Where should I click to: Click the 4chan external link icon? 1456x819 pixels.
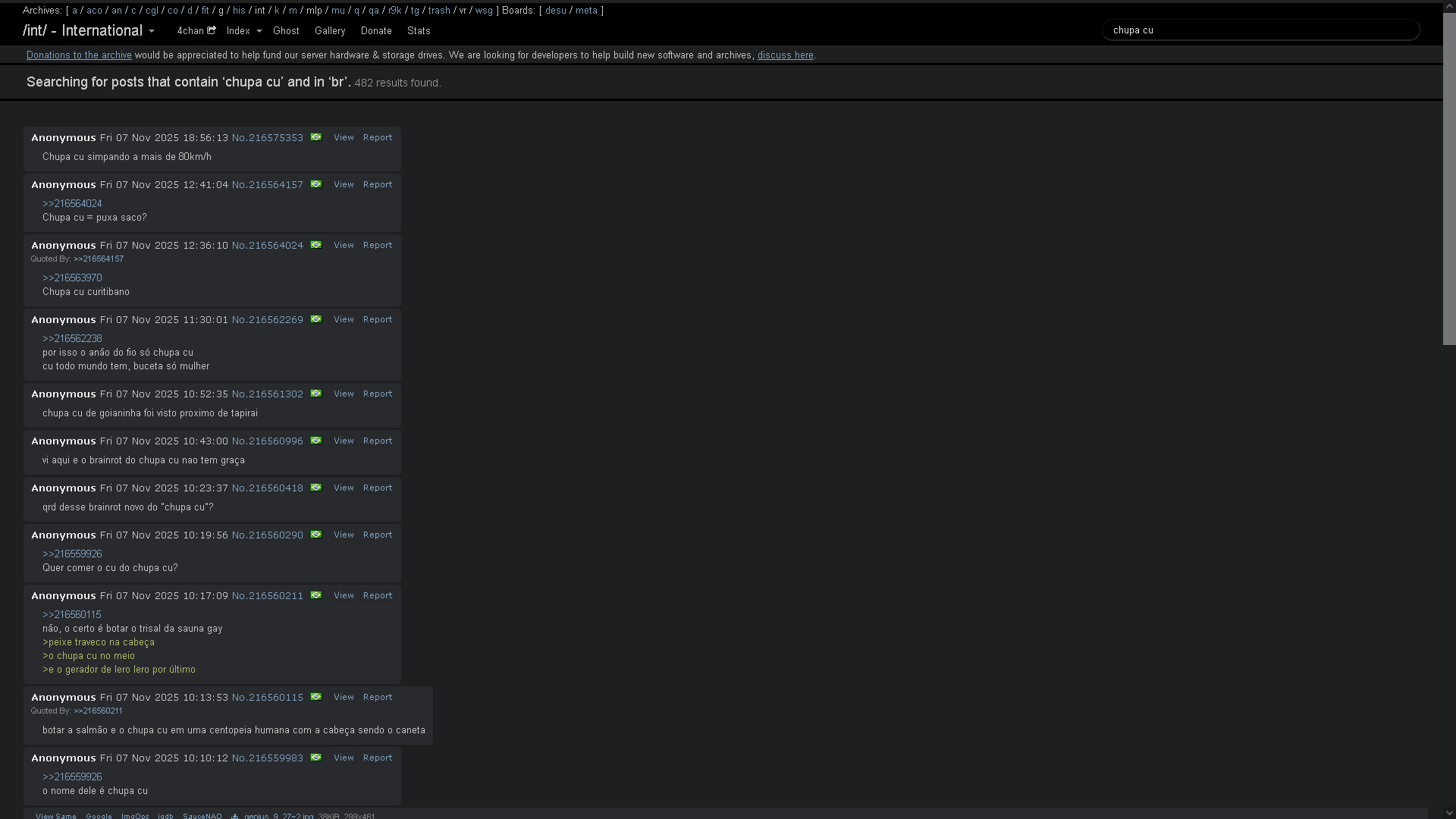point(212,30)
